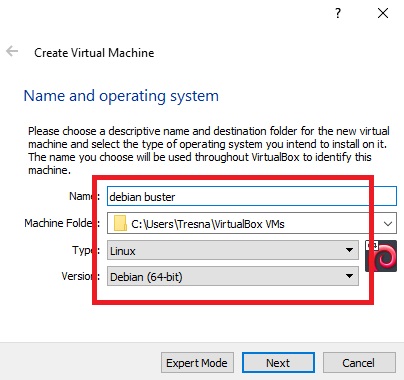This screenshot has height=380, width=404.
Task: Click the help question mark icon
Action: [338, 13]
